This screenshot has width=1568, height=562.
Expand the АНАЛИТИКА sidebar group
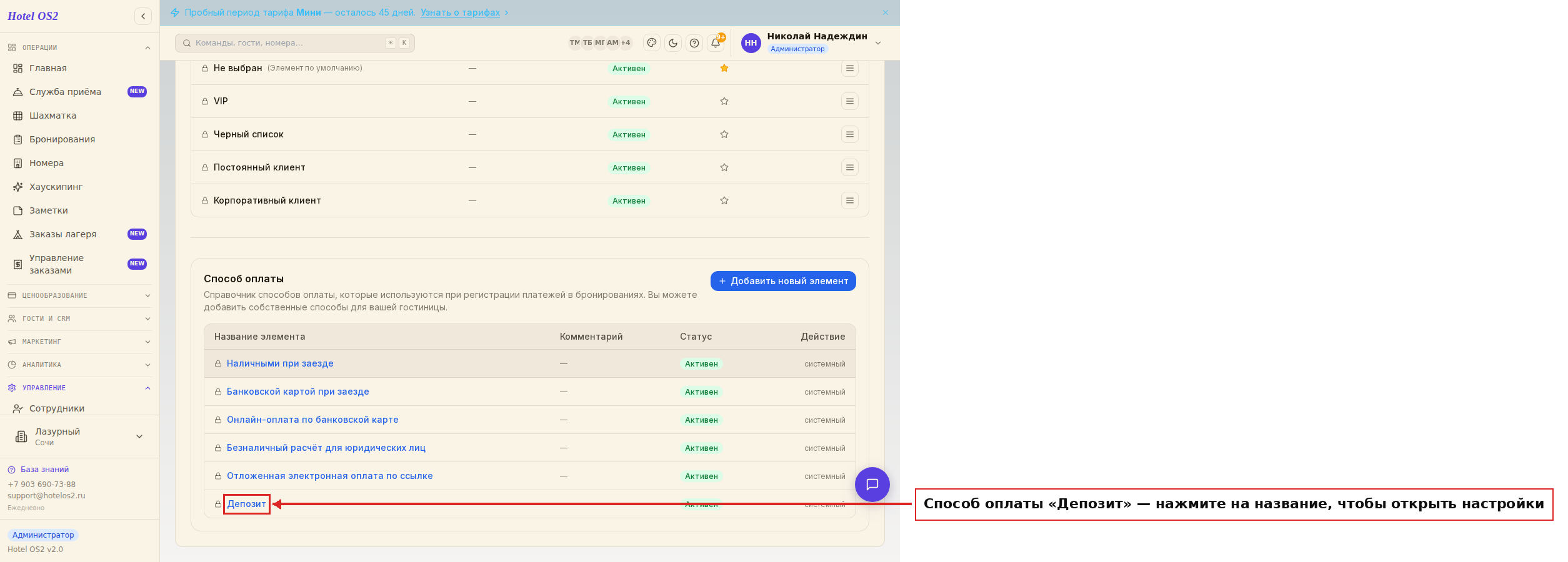tap(79, 365)
